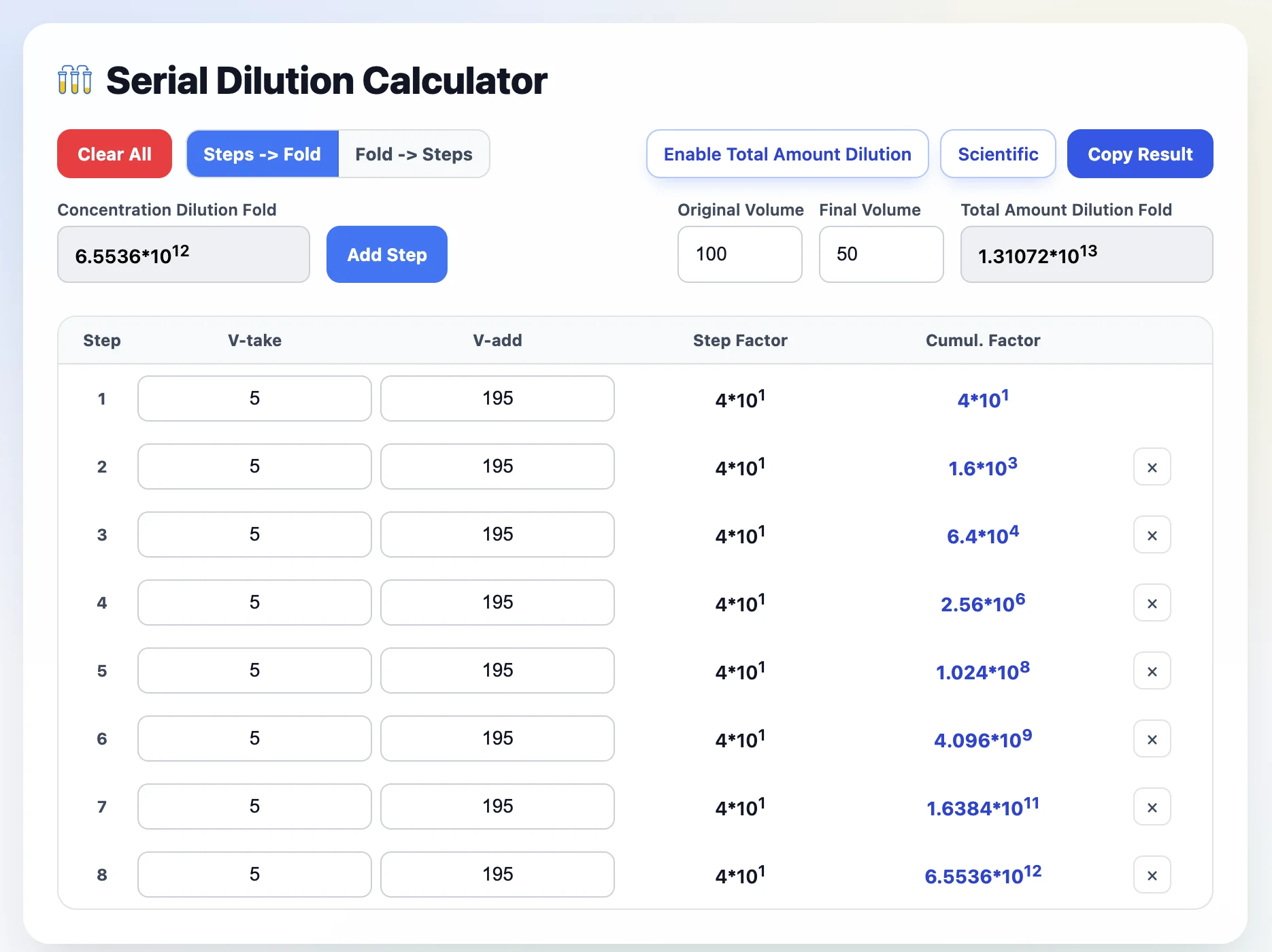1272x952 pixels.
Task: Toggle Scientific notation display
Action: coord(998,154)
